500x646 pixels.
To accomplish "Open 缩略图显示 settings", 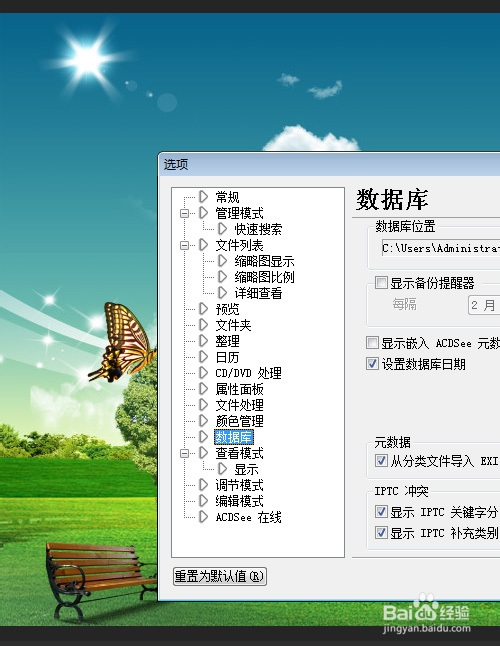I will (264, 261).
